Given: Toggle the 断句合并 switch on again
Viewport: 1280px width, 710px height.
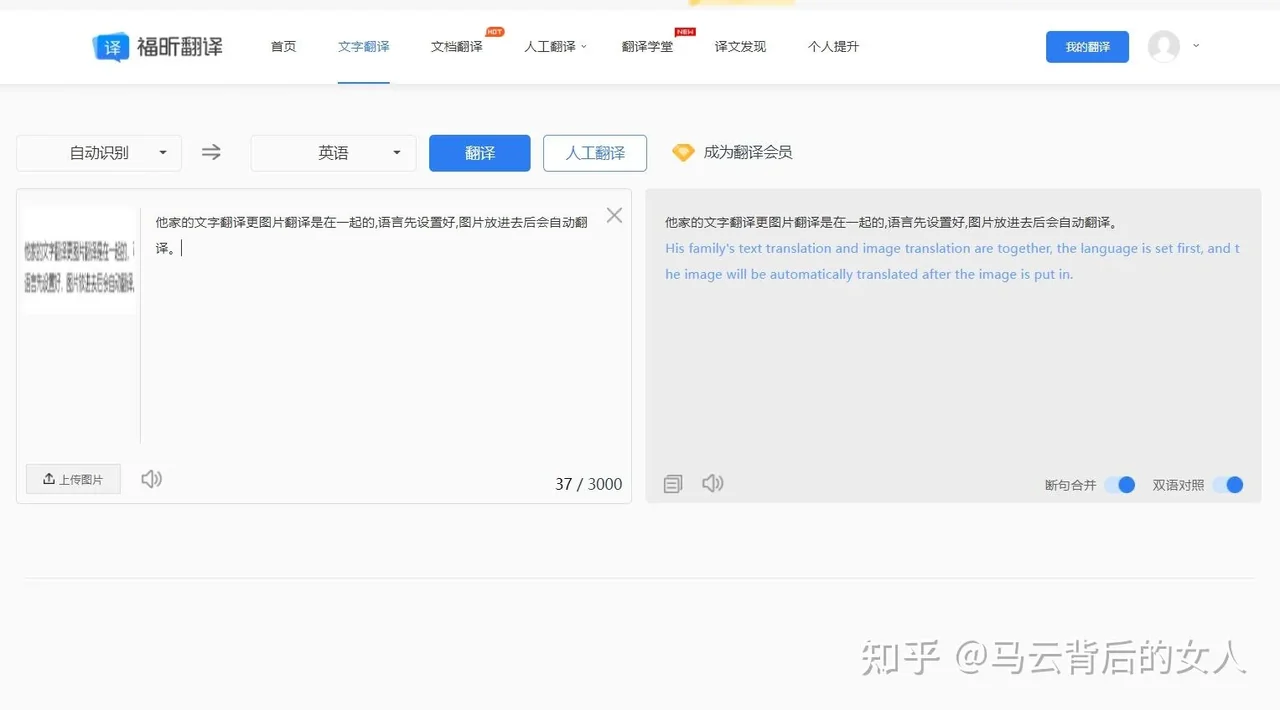Looking at the screenshot, I should [1121, 484].
